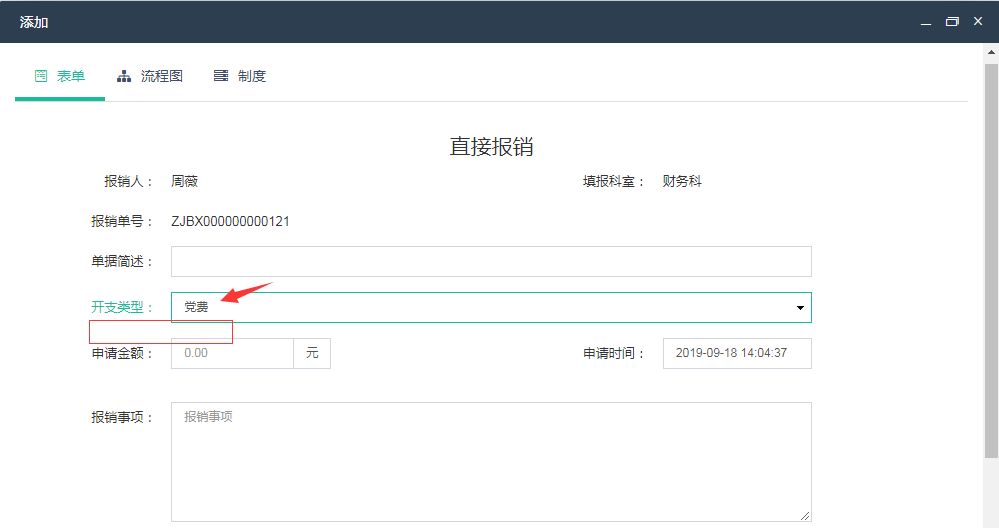This screenshot has height=528, width=999.
Task: Click the textarea resize handle of 报销事项
Action: [805, 516]
